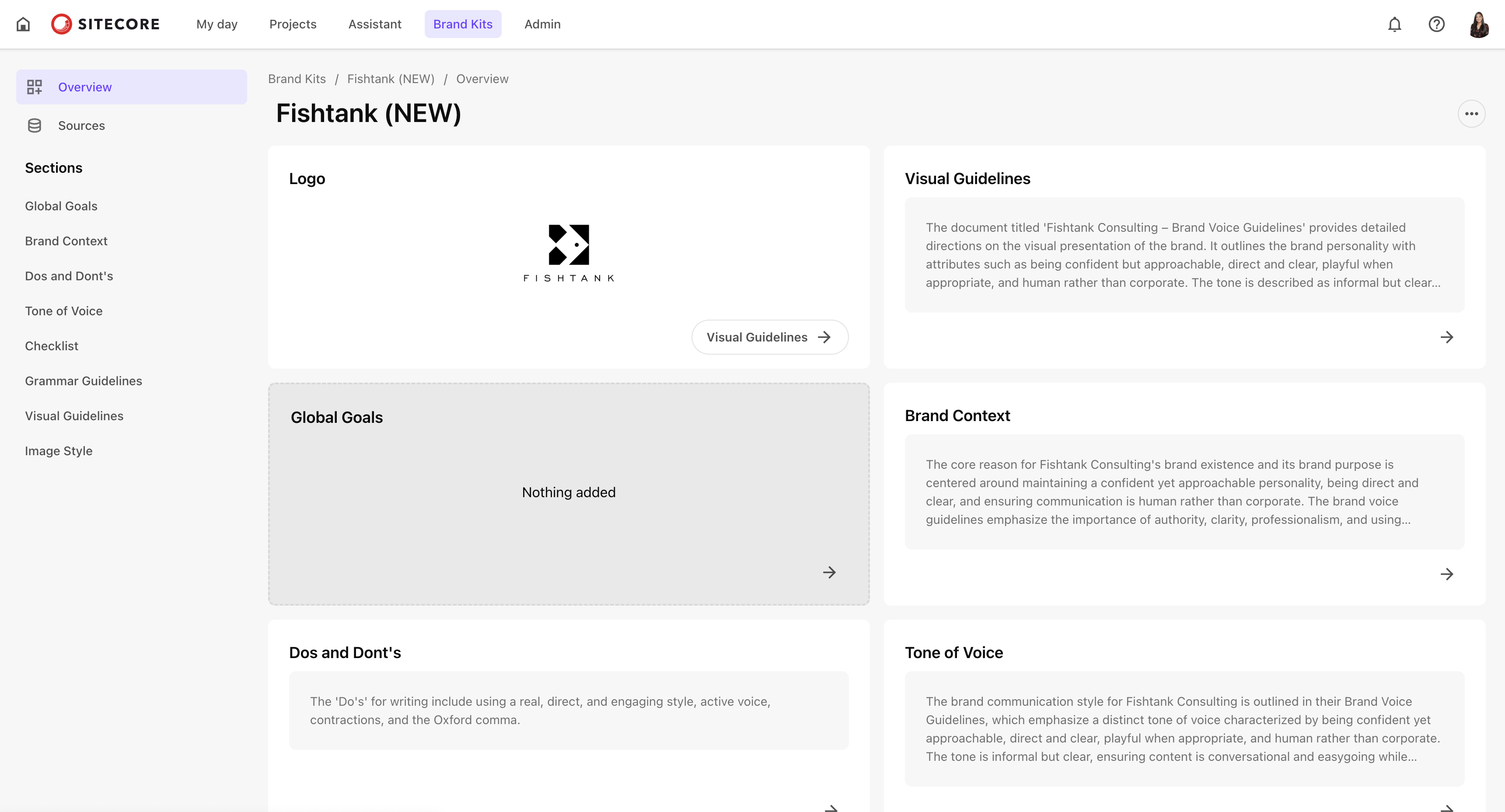Switch to the Assistant tab
This screenshot has width=1505, height=812.
374,24
